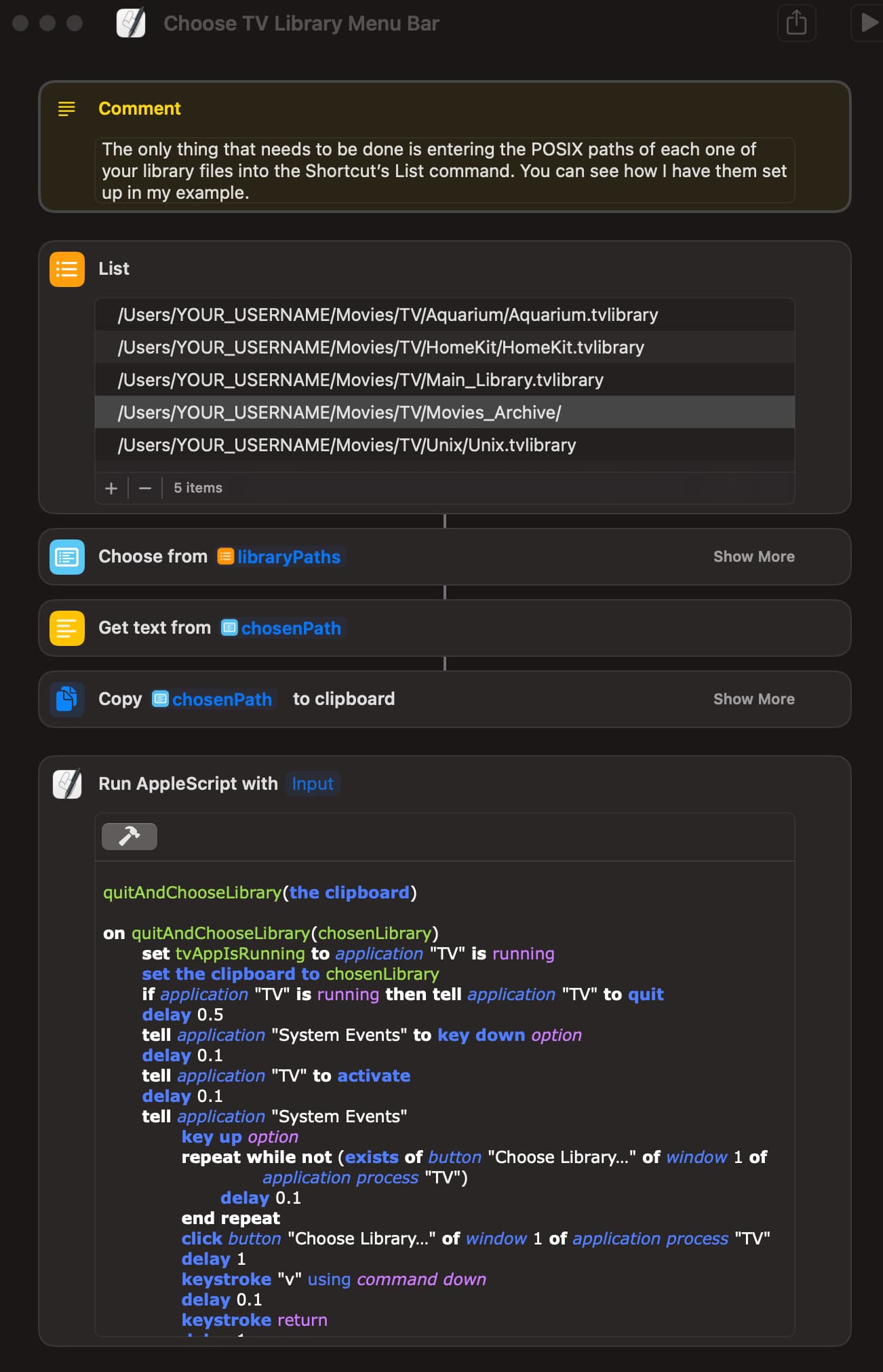The image size is (883, 1372).
Task: Add a list item with plus button
Action: pos(111,488)
